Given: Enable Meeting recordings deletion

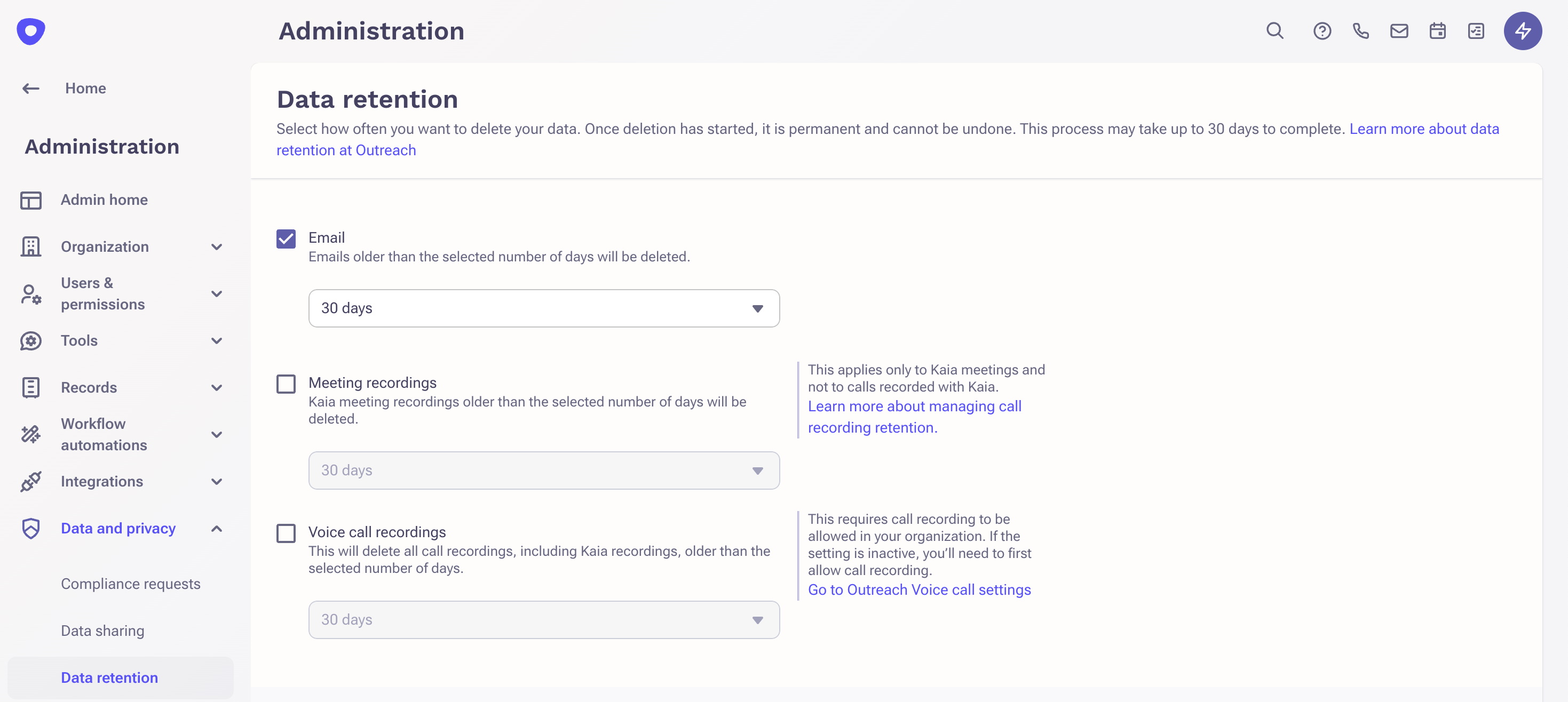Looking at the screenshot, I should coord(286,383).
